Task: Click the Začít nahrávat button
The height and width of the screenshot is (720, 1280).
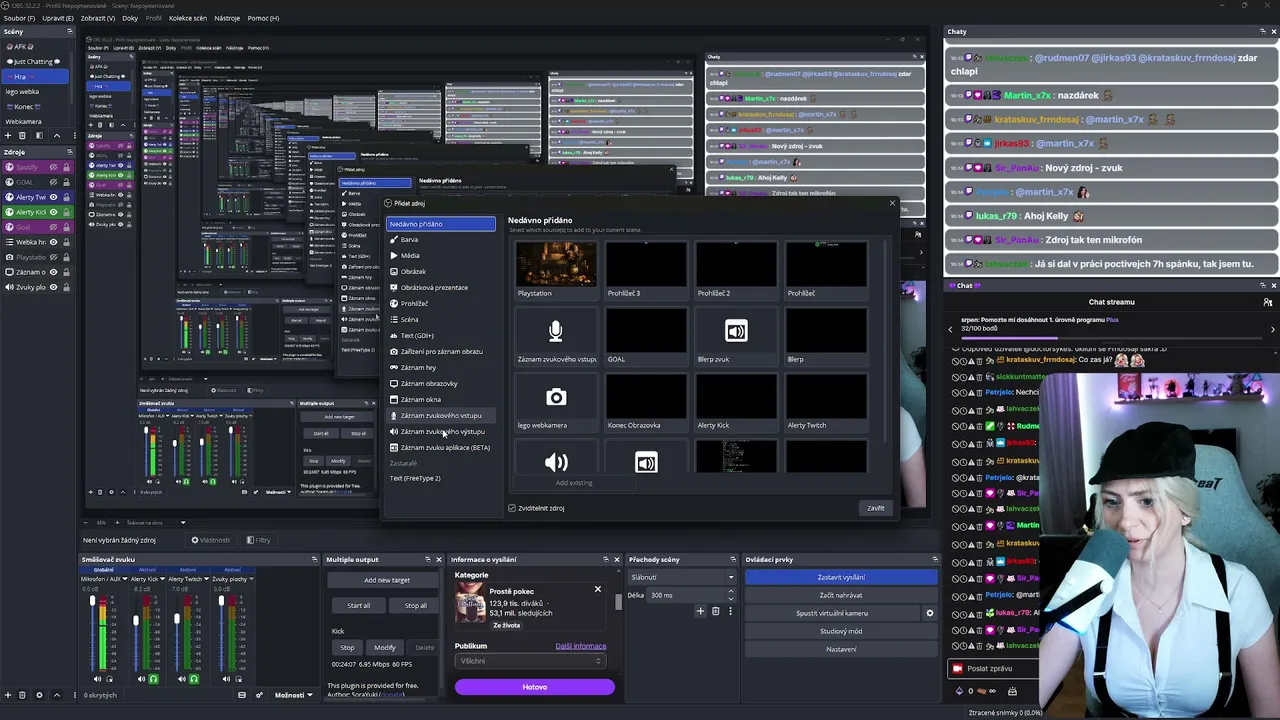Action: tap(841, 595)
